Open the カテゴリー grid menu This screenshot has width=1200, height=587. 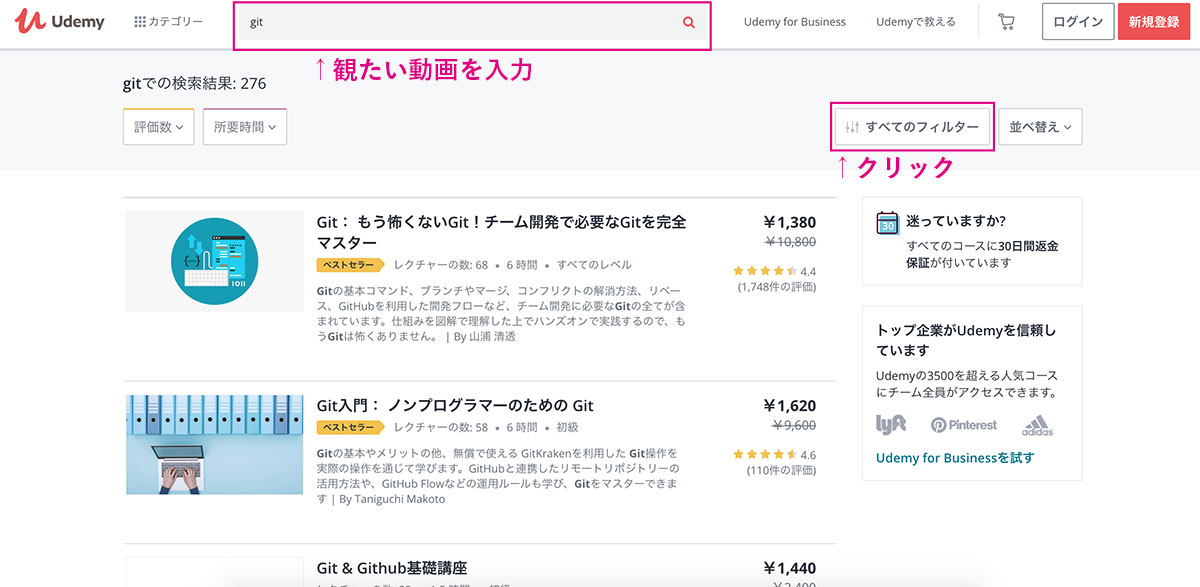[168, 22]
